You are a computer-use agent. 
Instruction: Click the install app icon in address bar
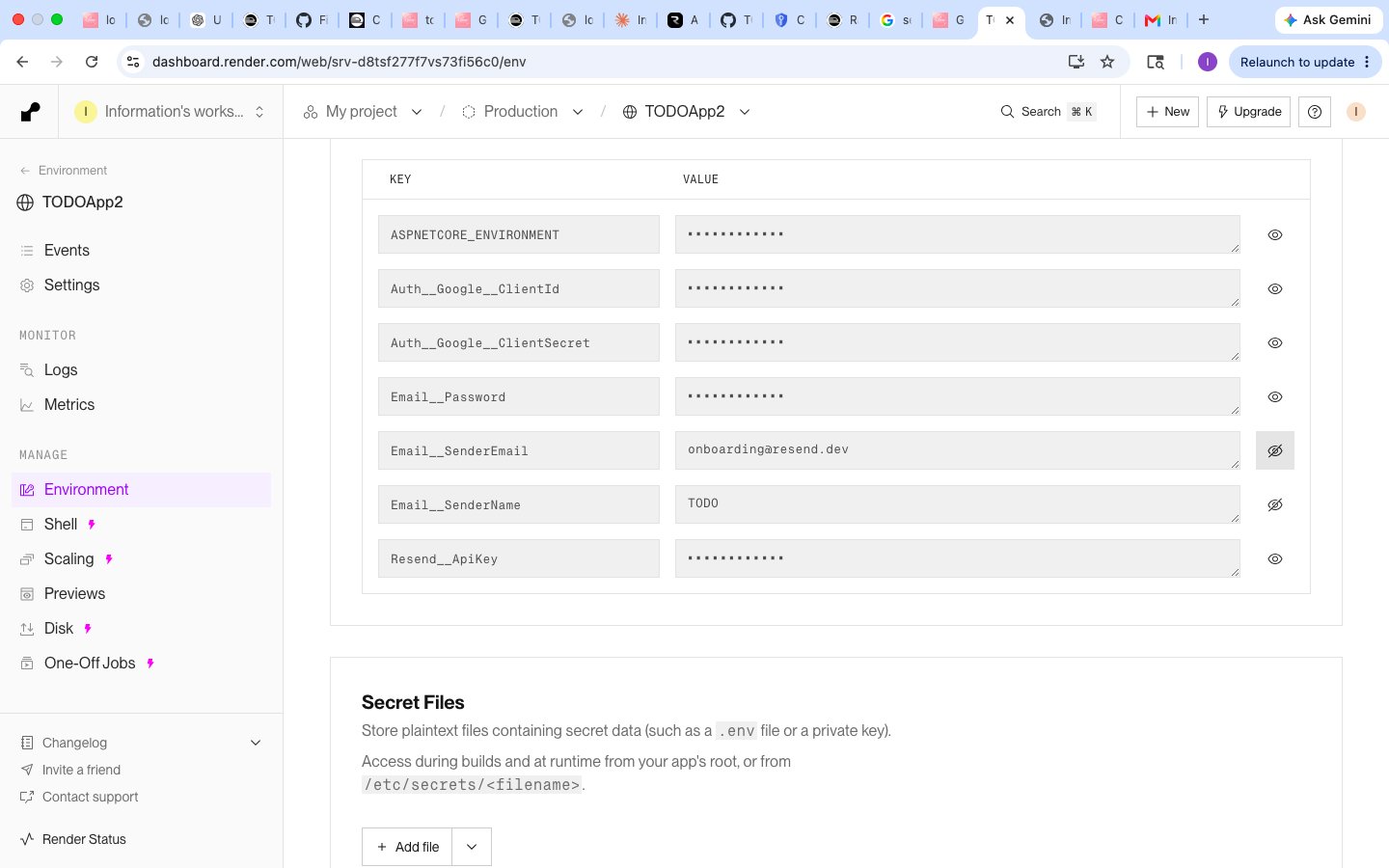(x=1076, y=62)
